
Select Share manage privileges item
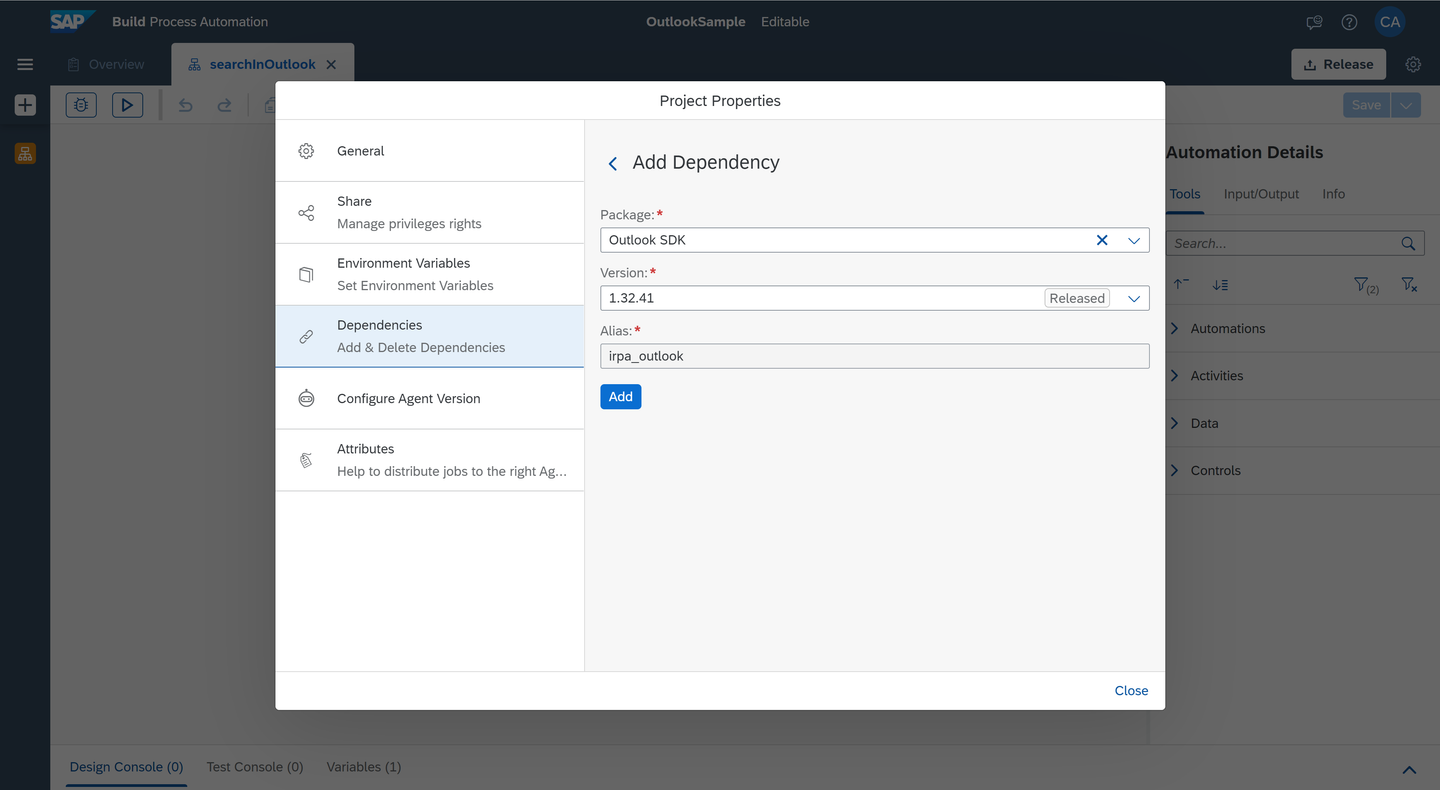pos(430,213)
